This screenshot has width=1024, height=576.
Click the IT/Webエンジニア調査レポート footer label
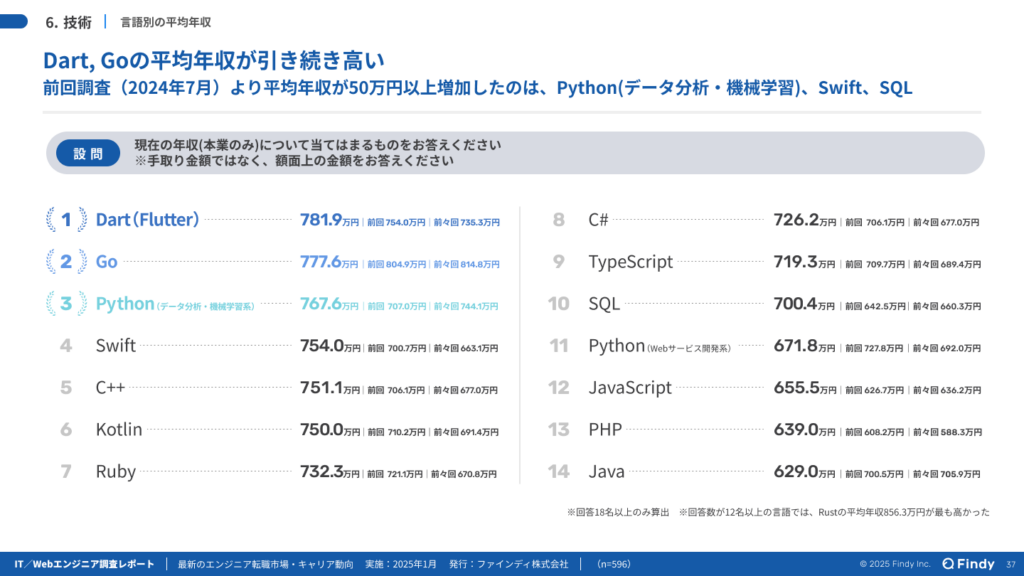pos(79,564)
